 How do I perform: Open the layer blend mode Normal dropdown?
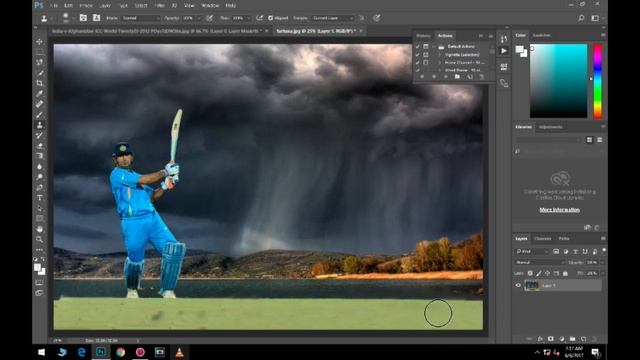click(539, 262)
